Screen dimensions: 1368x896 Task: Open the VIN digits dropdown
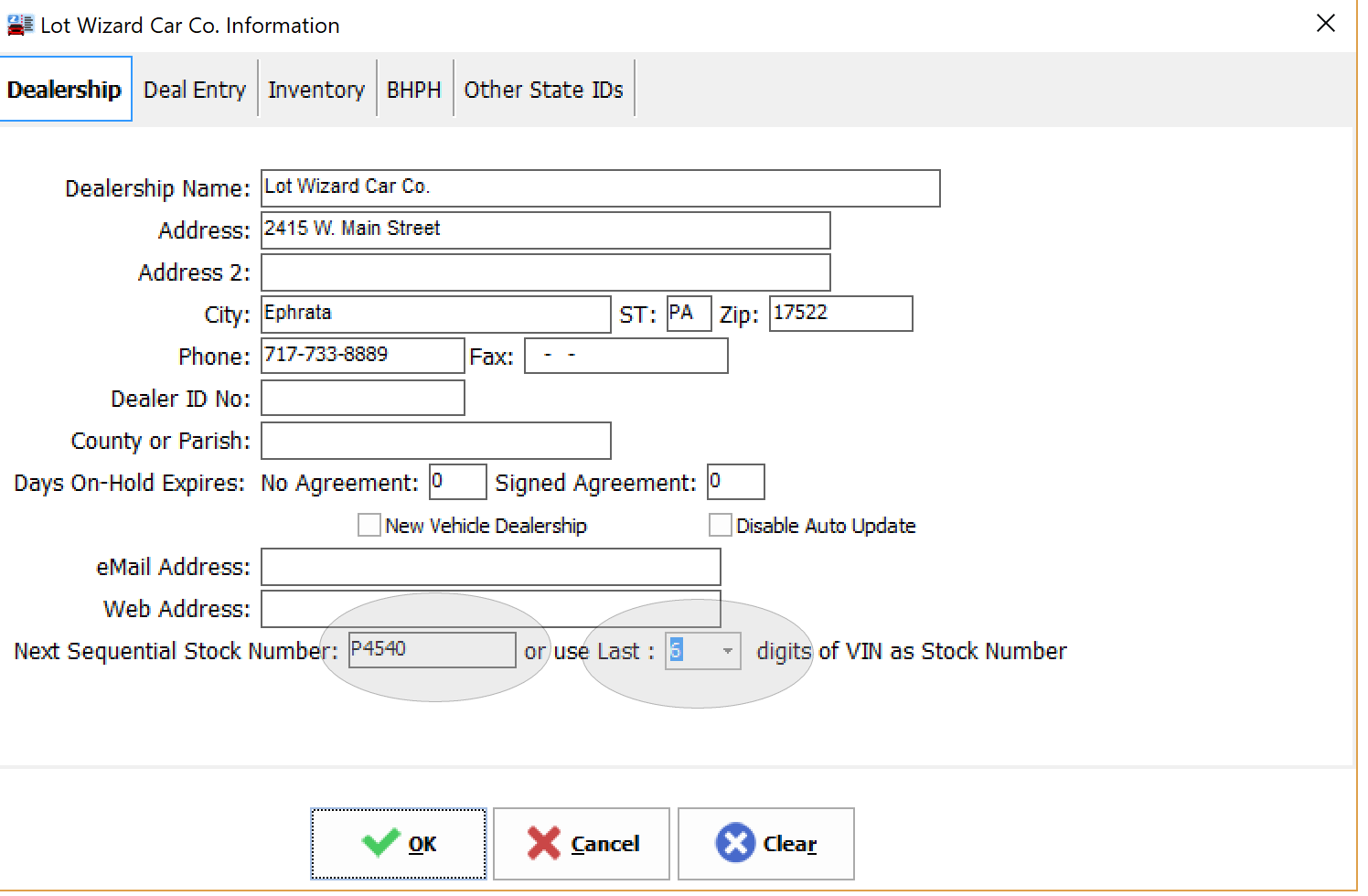(x=727, y=650)
